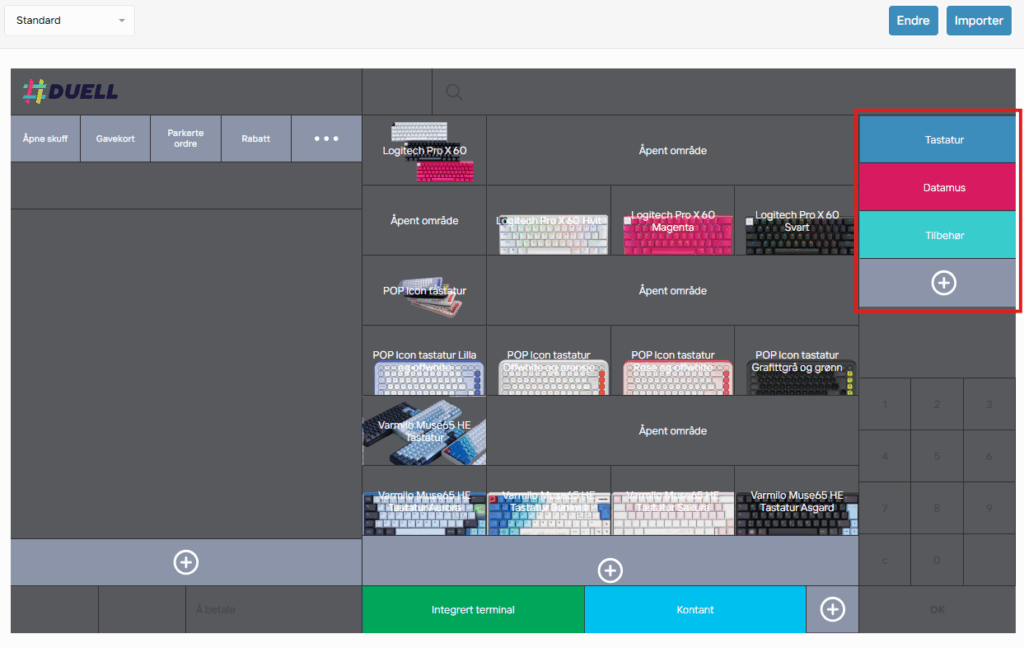Select the Logitech Pro X 60 Magenta product
This screenshot has height=648, width=1024.
[672, 221]
